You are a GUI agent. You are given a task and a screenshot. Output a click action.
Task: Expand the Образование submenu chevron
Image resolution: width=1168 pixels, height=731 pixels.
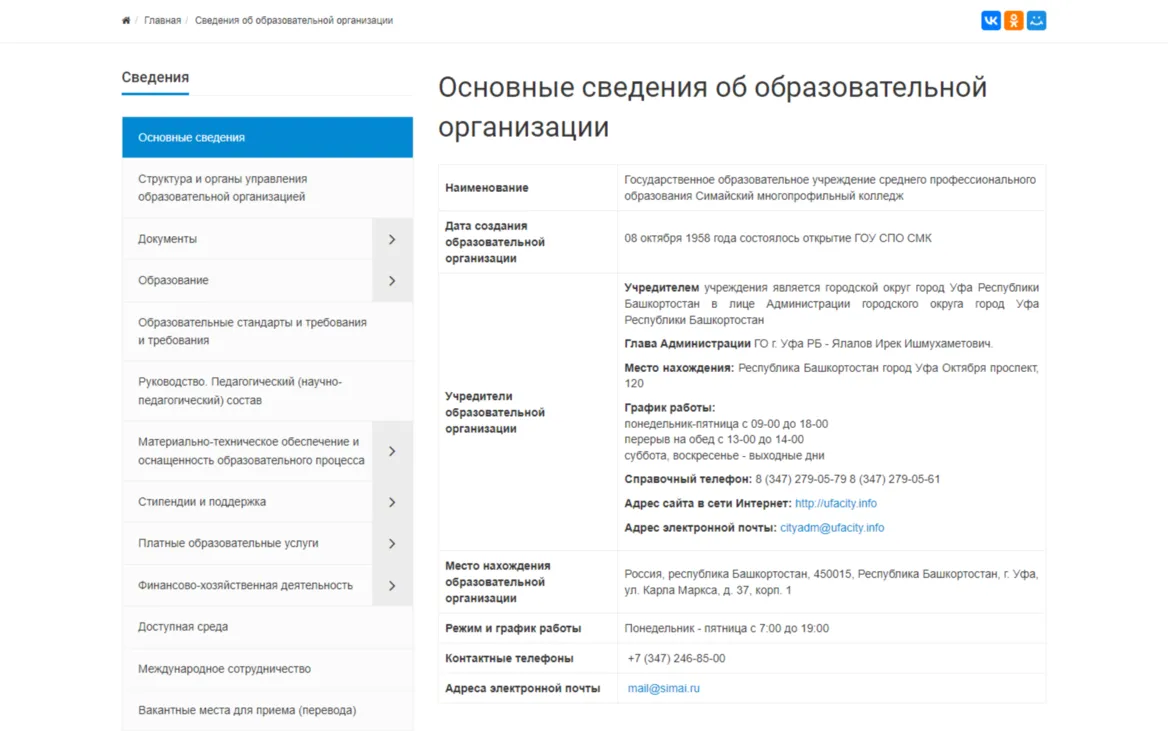coord(393,281)
